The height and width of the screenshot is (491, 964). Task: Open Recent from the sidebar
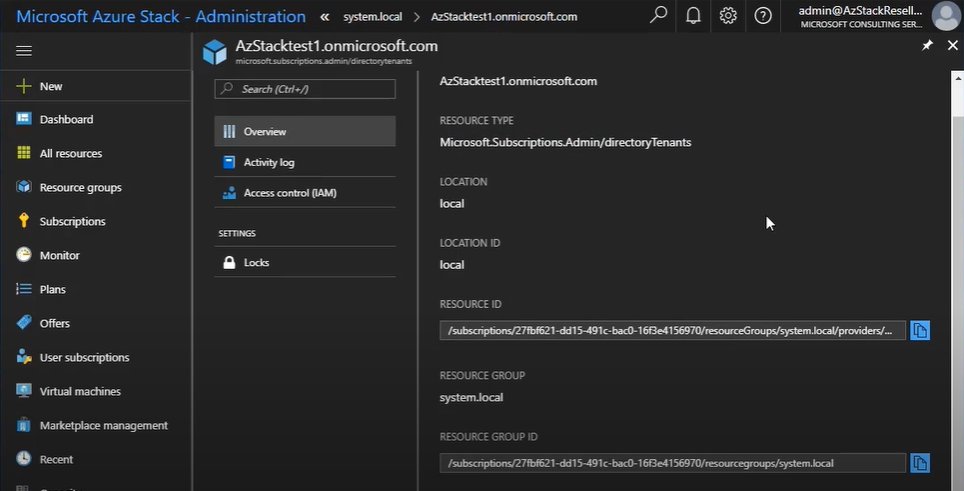tap(57, 459)
